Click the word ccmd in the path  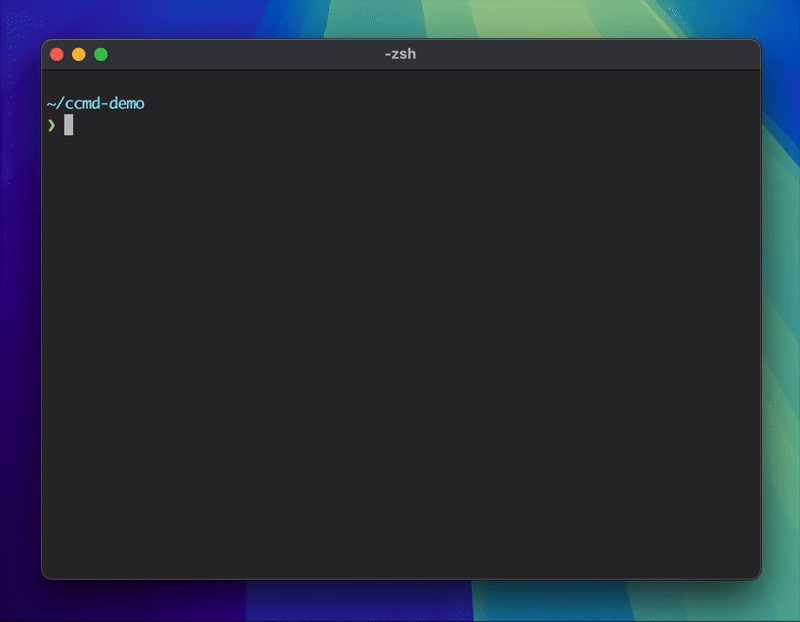click(x=82, y=104)
